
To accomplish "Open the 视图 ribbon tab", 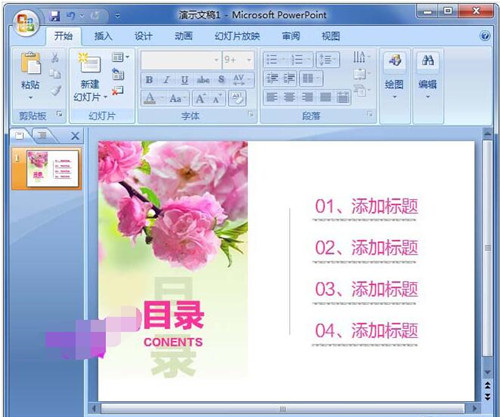I will coord(331,36).
